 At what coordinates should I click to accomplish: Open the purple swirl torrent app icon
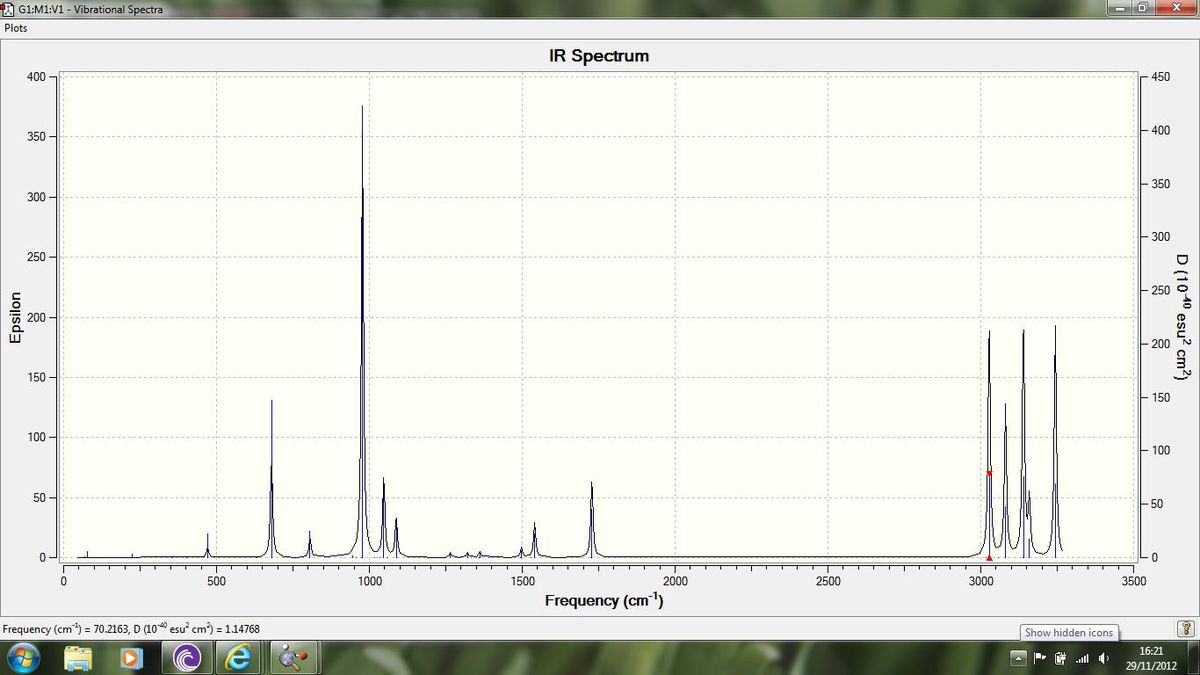[x=186, y=658]
